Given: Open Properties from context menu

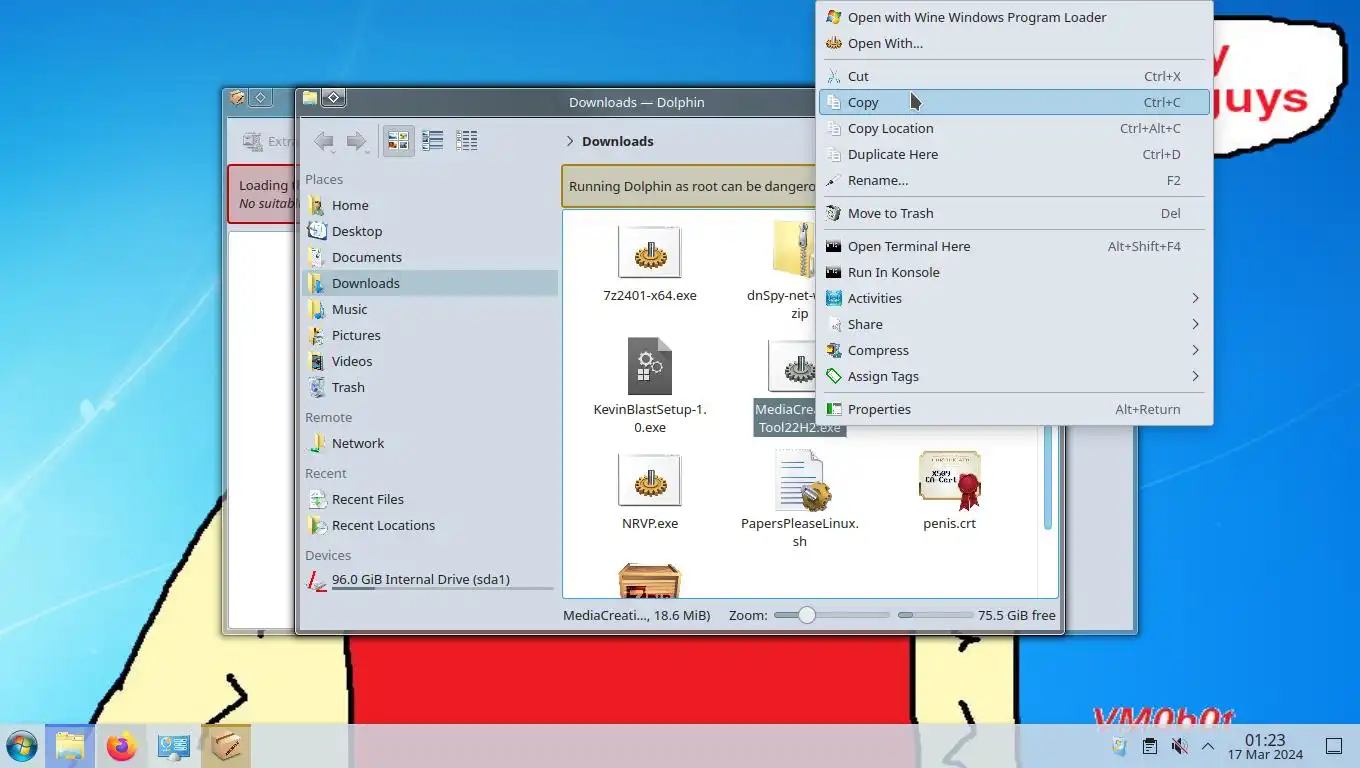Looking at the screenshot, I should [x=1014, y=409].
